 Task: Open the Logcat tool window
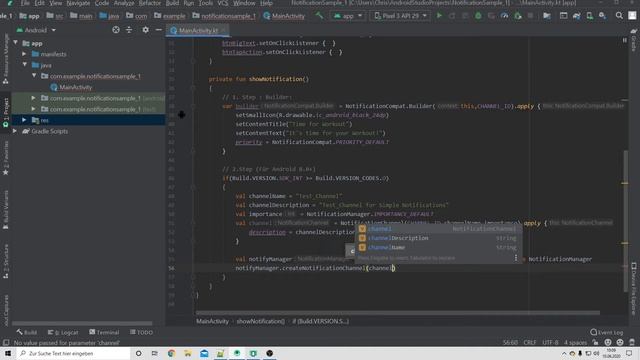(63, 332)
